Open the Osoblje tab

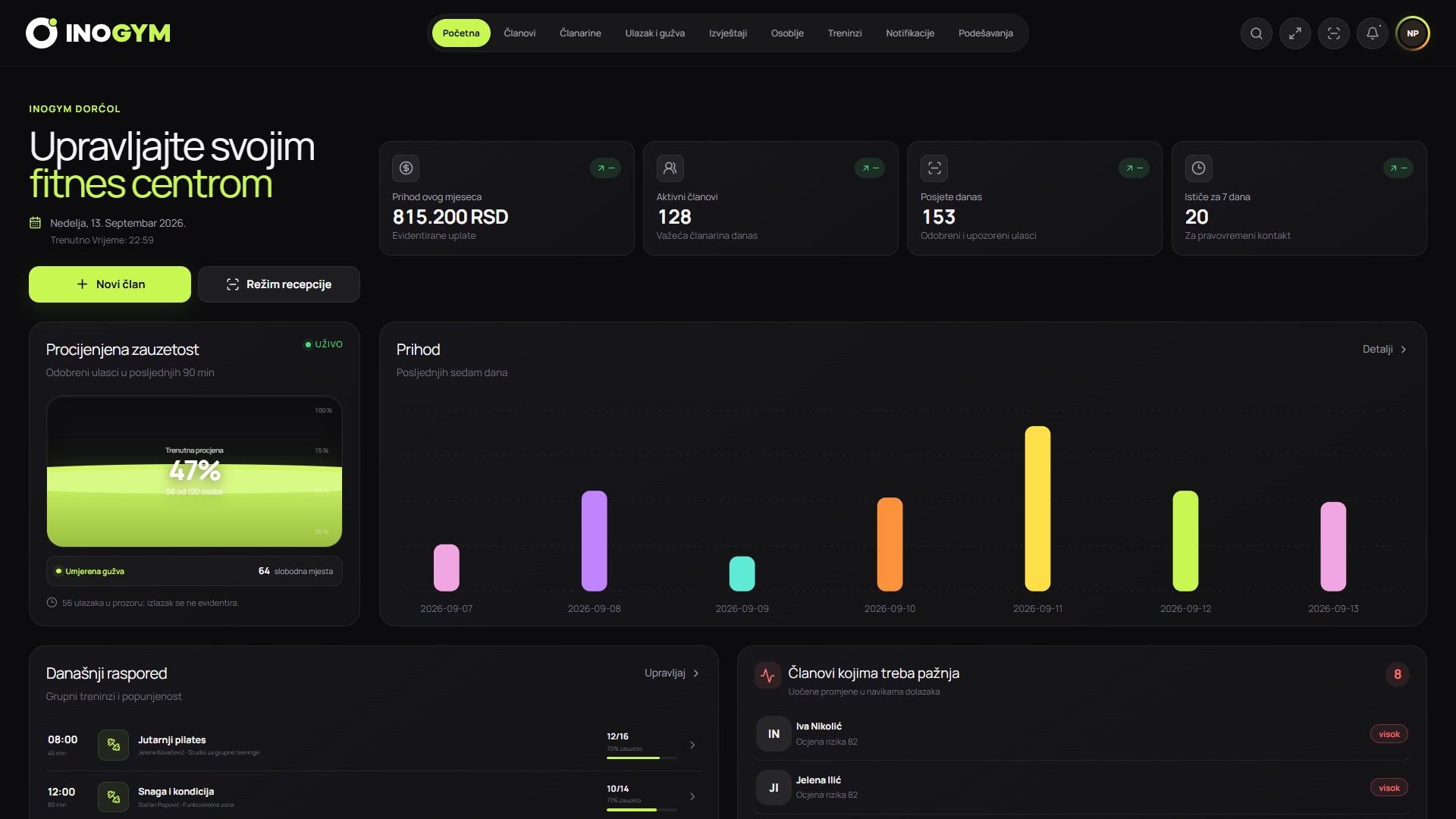pyautogui.click(x=787, y=33)
